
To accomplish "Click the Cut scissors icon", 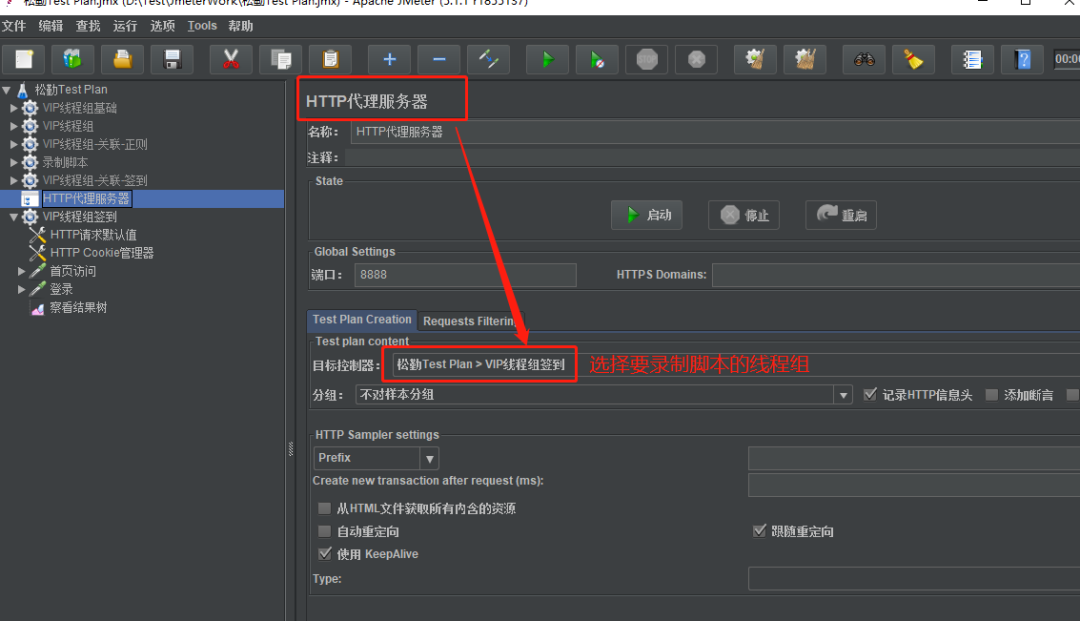I will [x=231, y=59].
